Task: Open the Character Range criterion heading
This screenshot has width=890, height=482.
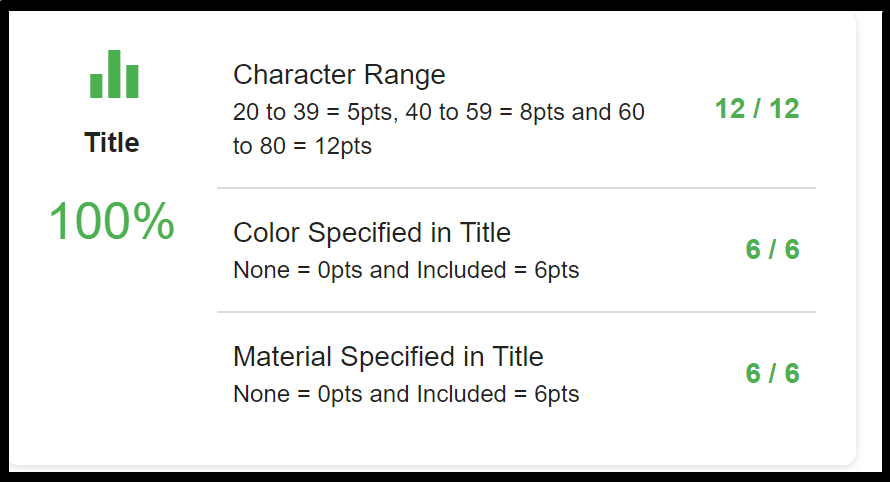Action: [x=339, y=74]
